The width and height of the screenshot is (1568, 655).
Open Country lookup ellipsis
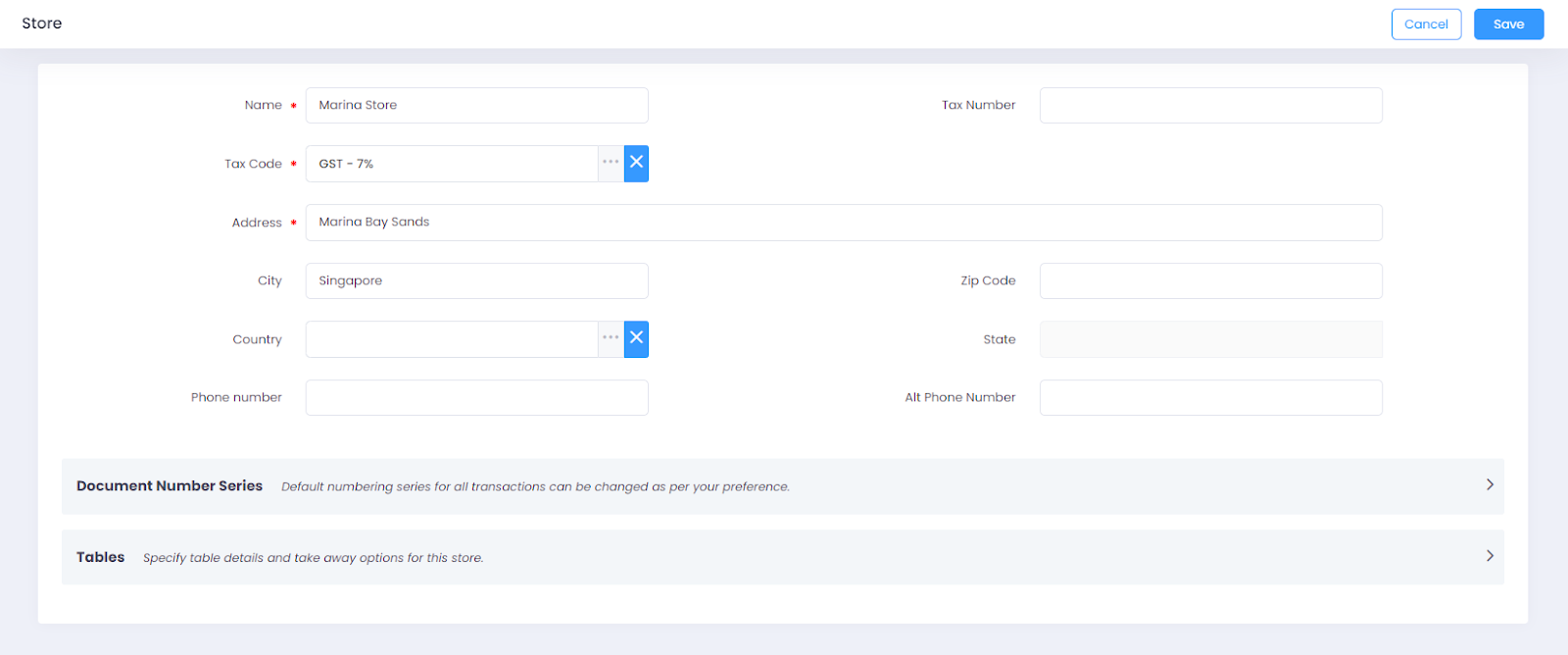(611, 338)
